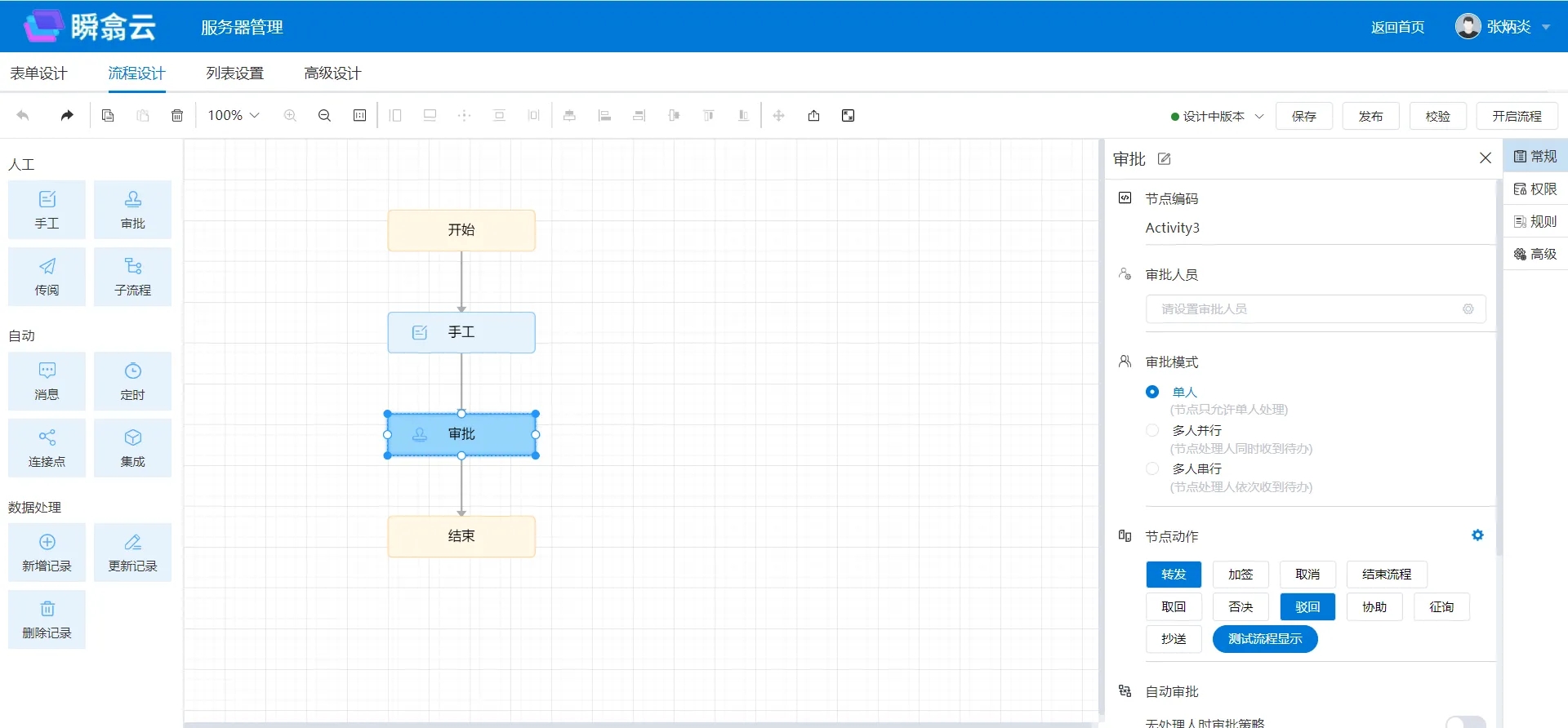This screenshot has width=1568, height=728.
Task: Click the delete trash icon in toolbar
Action: coord(177,116)
